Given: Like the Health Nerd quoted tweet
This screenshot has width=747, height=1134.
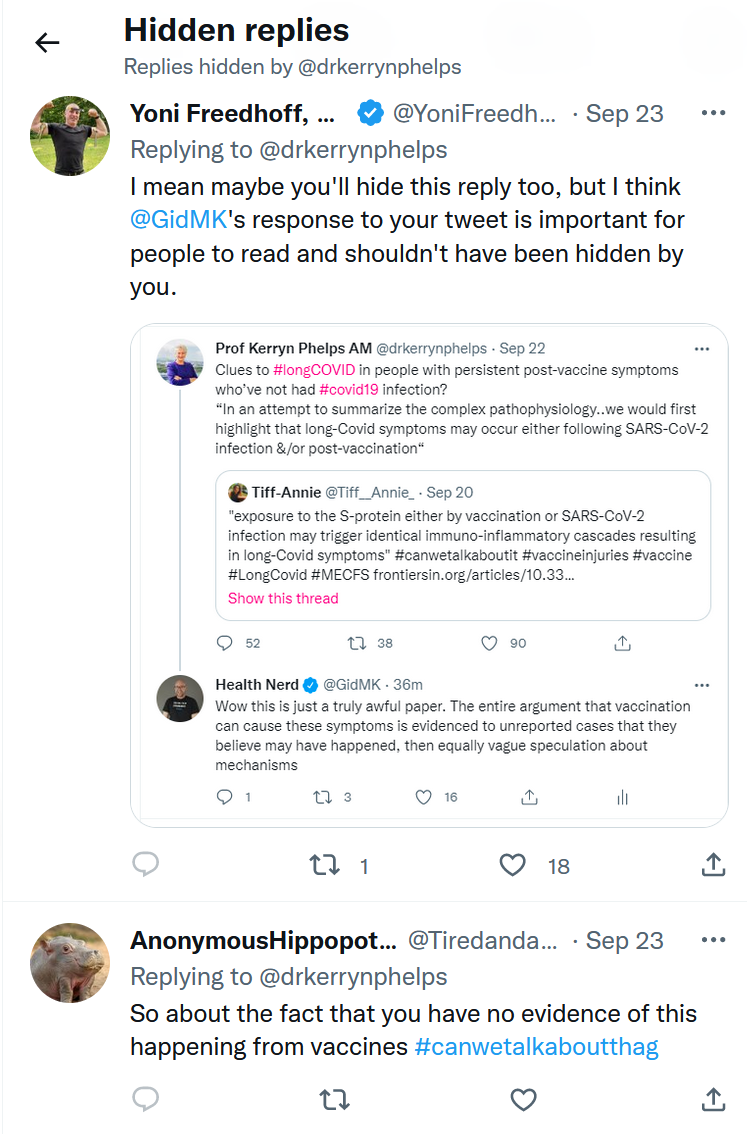Looking at the screenshot, I should [x=424, y=797].
